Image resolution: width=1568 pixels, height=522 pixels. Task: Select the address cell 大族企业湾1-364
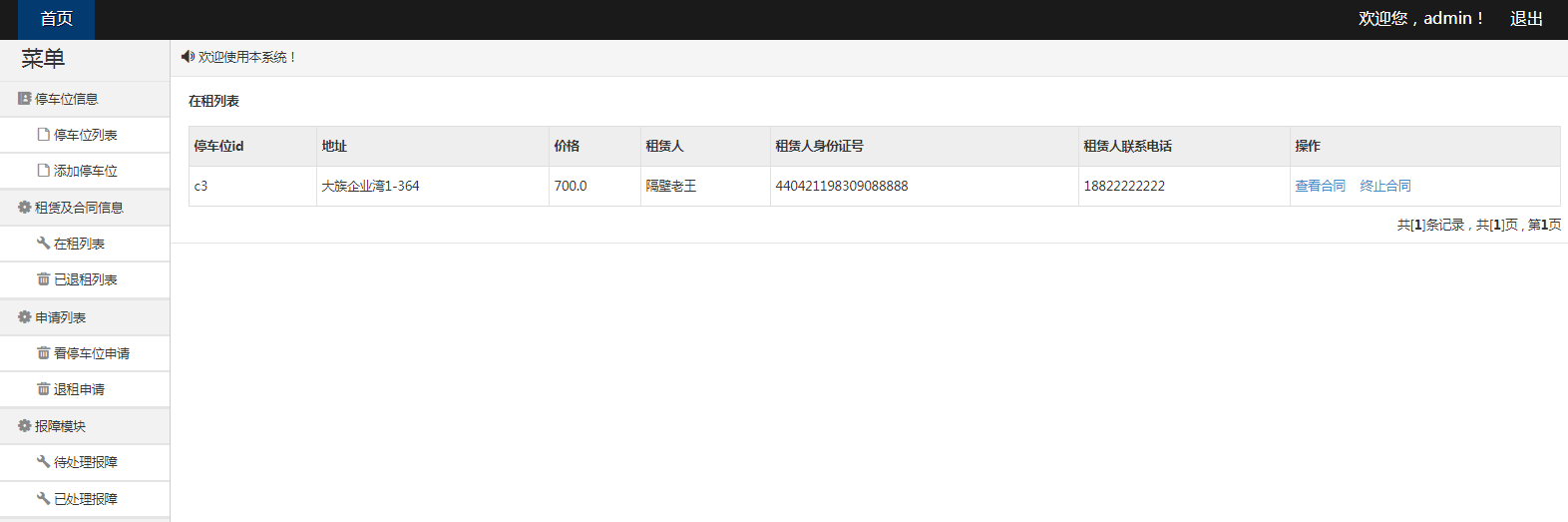pos(432,186)
